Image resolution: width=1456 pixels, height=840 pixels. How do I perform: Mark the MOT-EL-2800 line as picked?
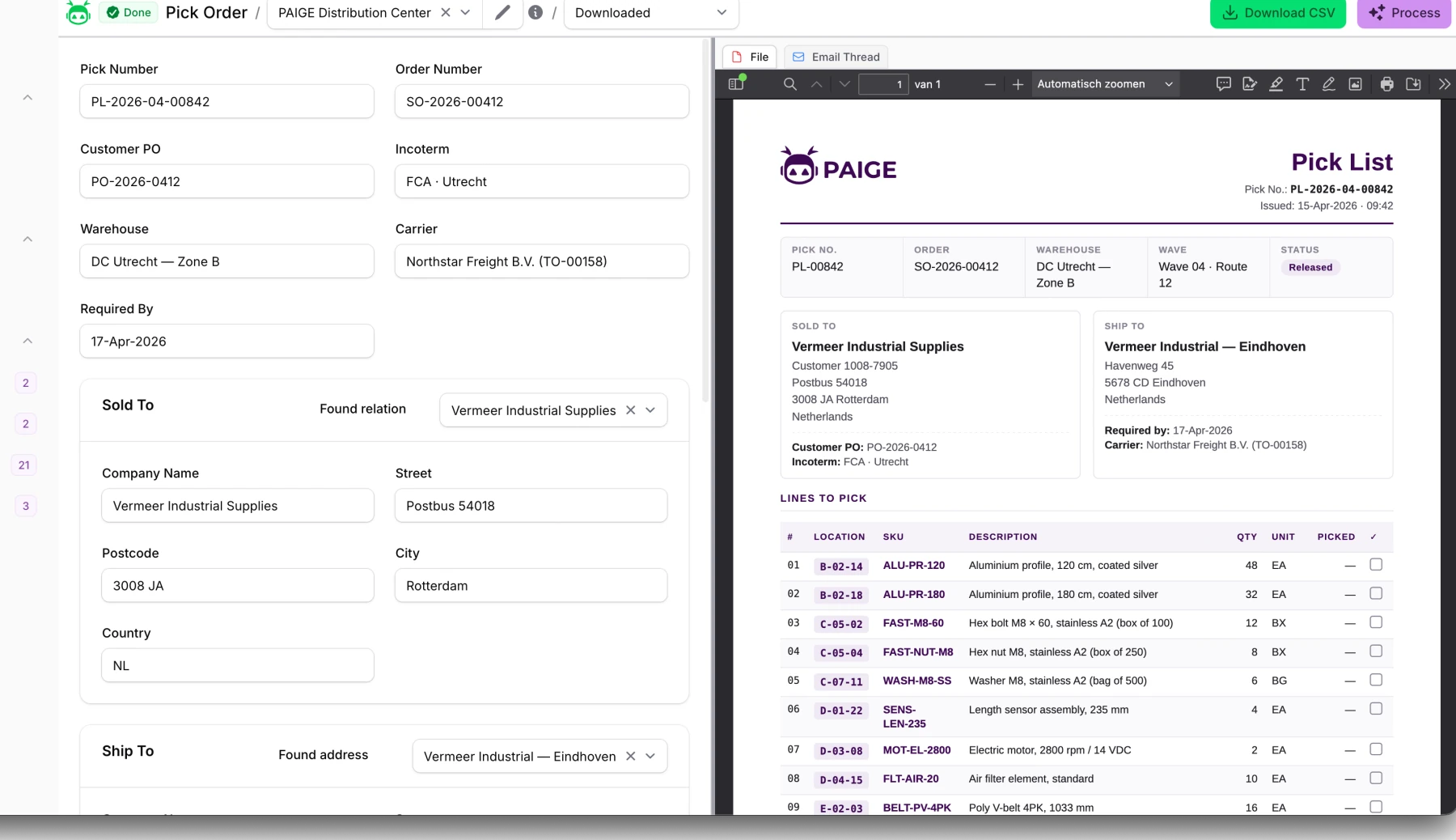tap(1375, 749)
